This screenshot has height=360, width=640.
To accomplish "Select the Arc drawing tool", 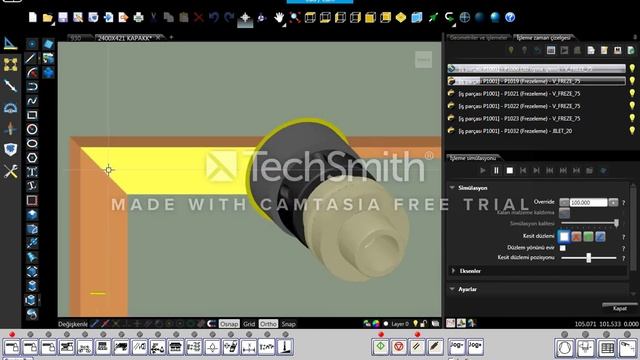I will point(32,72).
